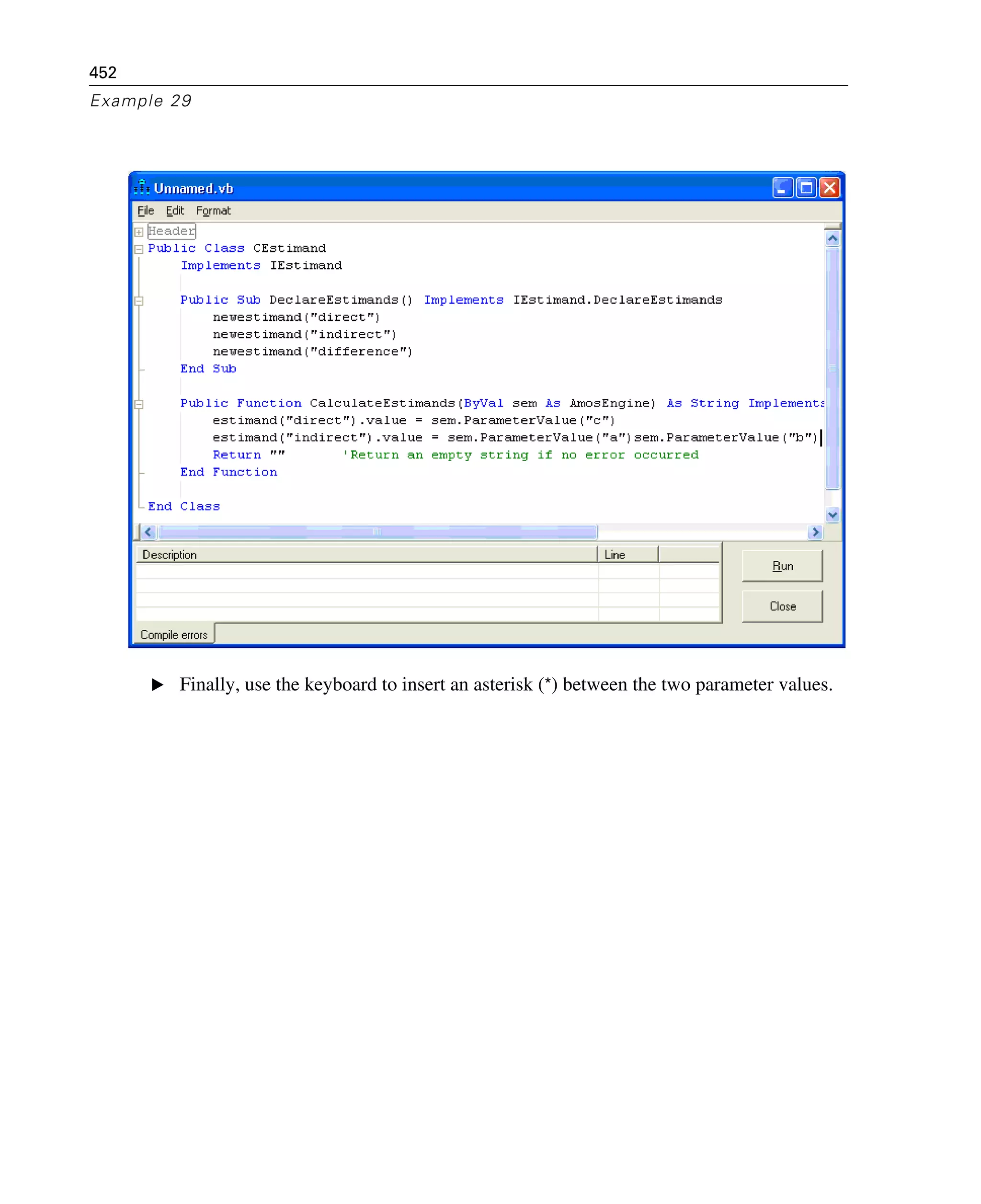Click the End Class line
Image resolution: width=981 pixels, height=1204 pixels.
point(183,506)
